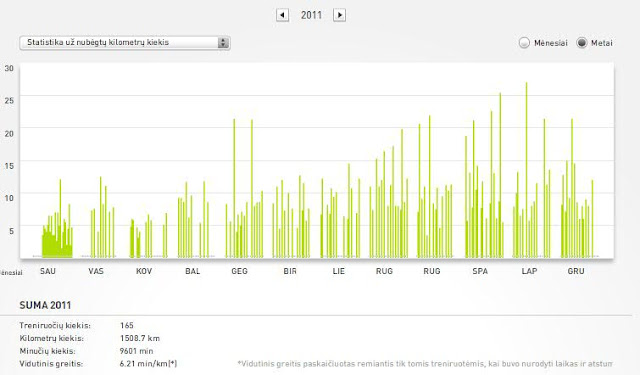Click the SAU month label
Image resolution: width=640 pixels, height=375 pixels.
point(48,271)
